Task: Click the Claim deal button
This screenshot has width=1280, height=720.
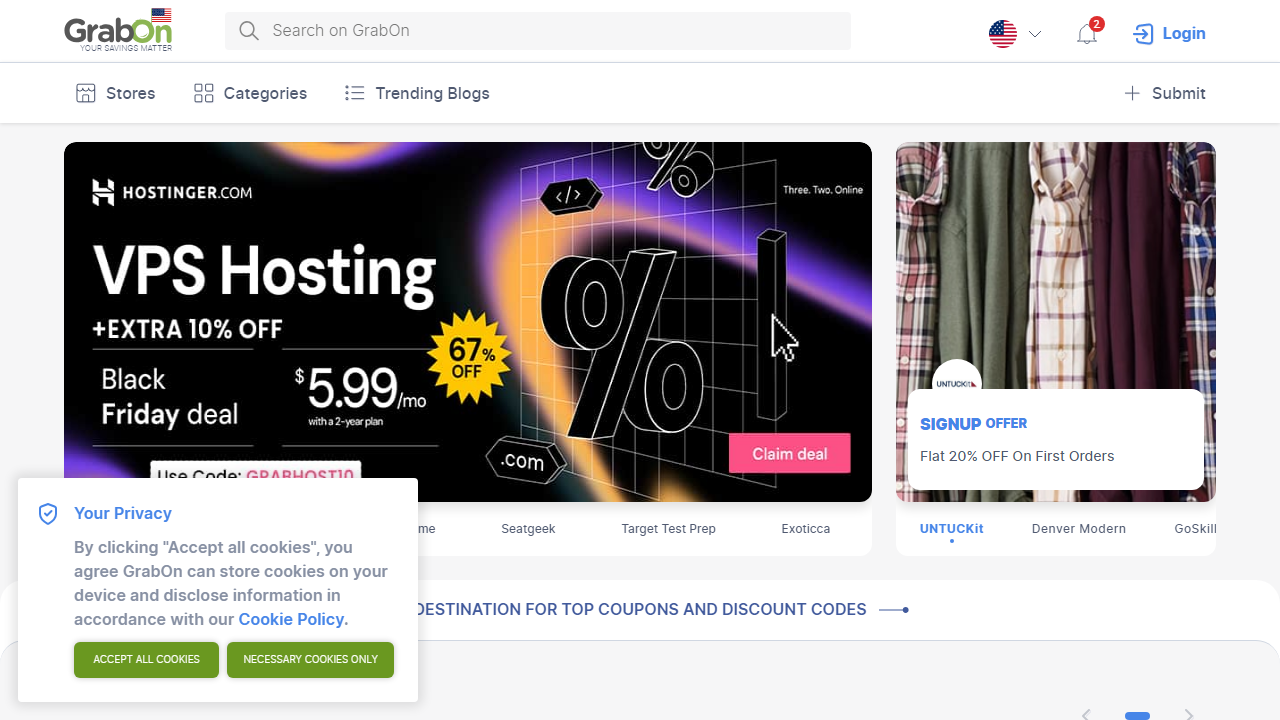Action: 790,454
